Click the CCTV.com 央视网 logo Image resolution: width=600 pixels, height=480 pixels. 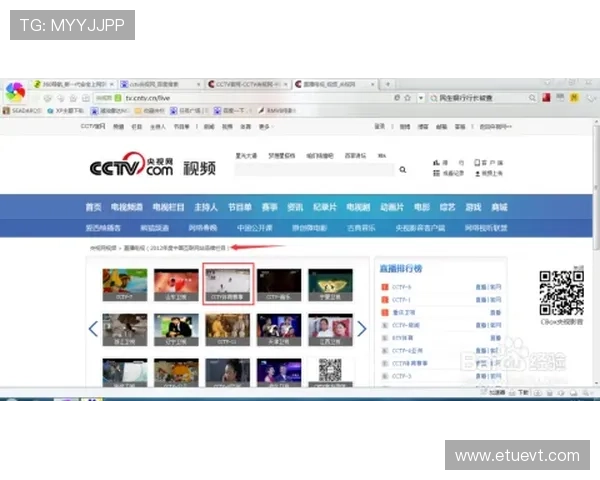click(131, 165)
